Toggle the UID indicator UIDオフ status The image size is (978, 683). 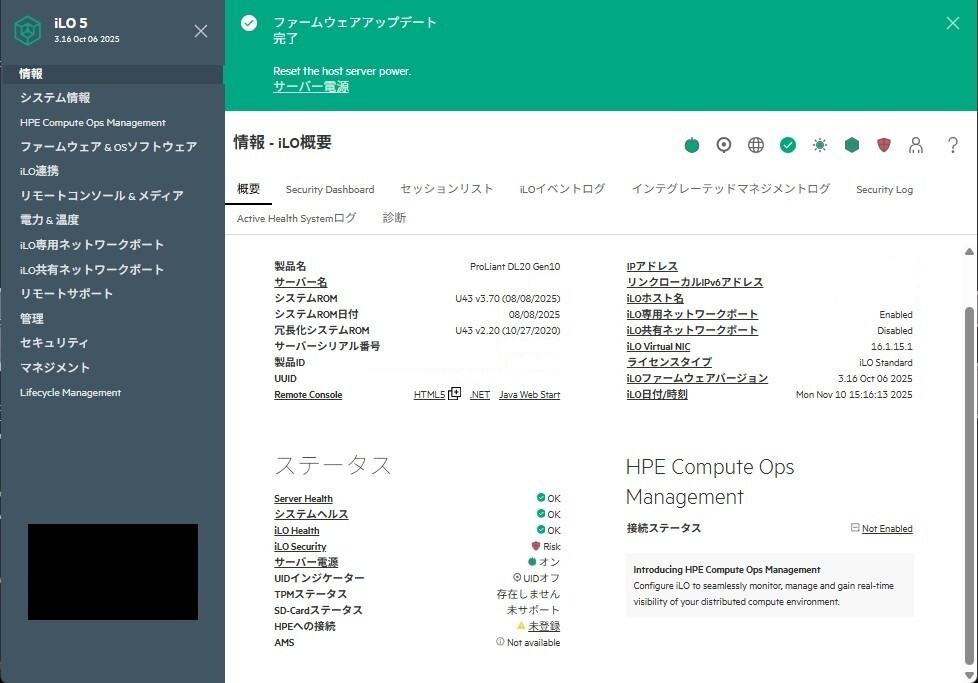point(536,578)
